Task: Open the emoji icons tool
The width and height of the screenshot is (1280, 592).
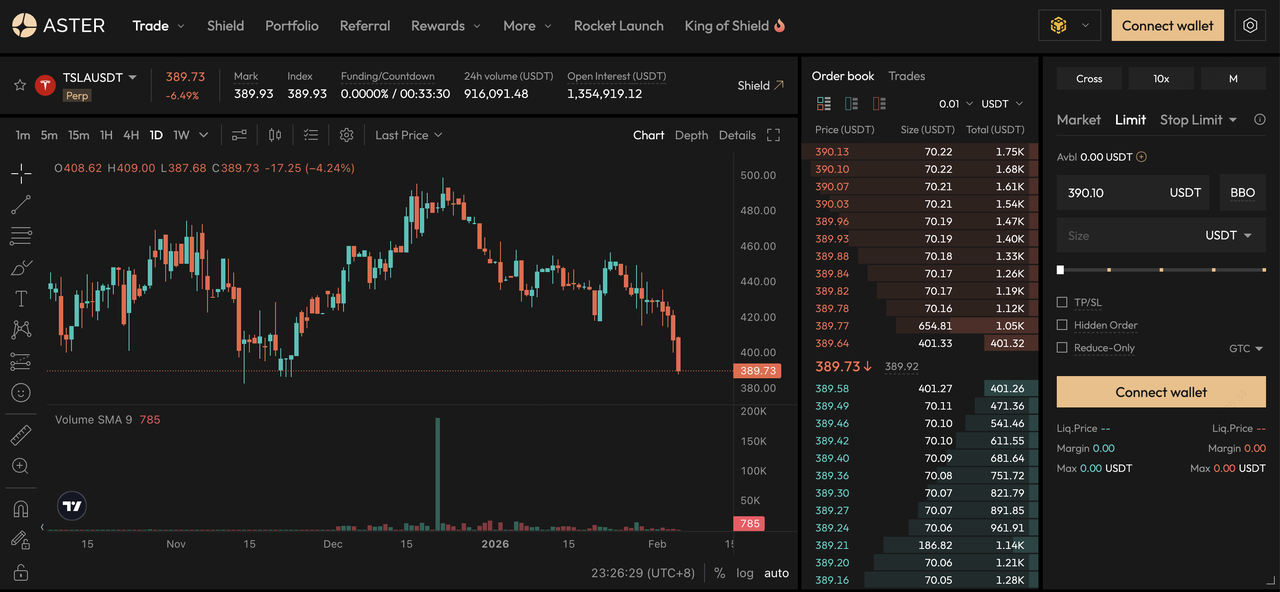Action: point(21,393)
